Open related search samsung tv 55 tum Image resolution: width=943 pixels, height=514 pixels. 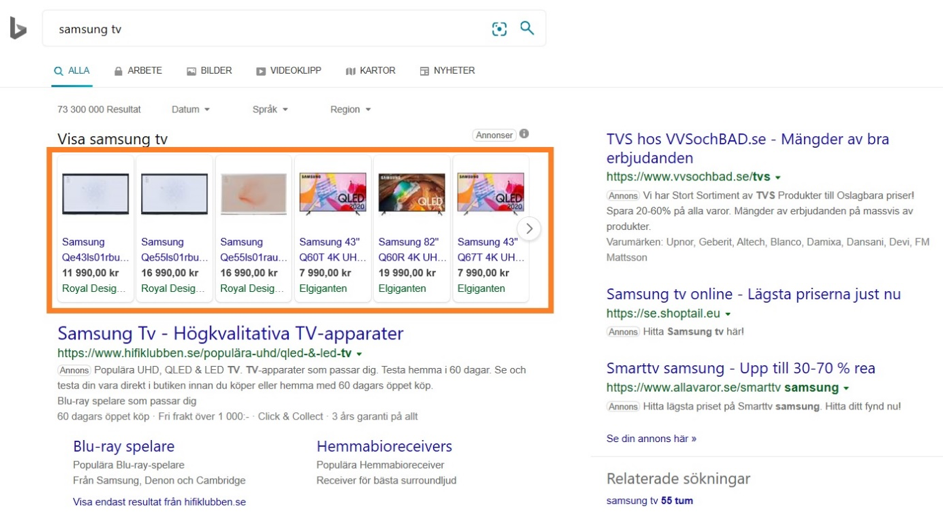[x=650, y=501]
